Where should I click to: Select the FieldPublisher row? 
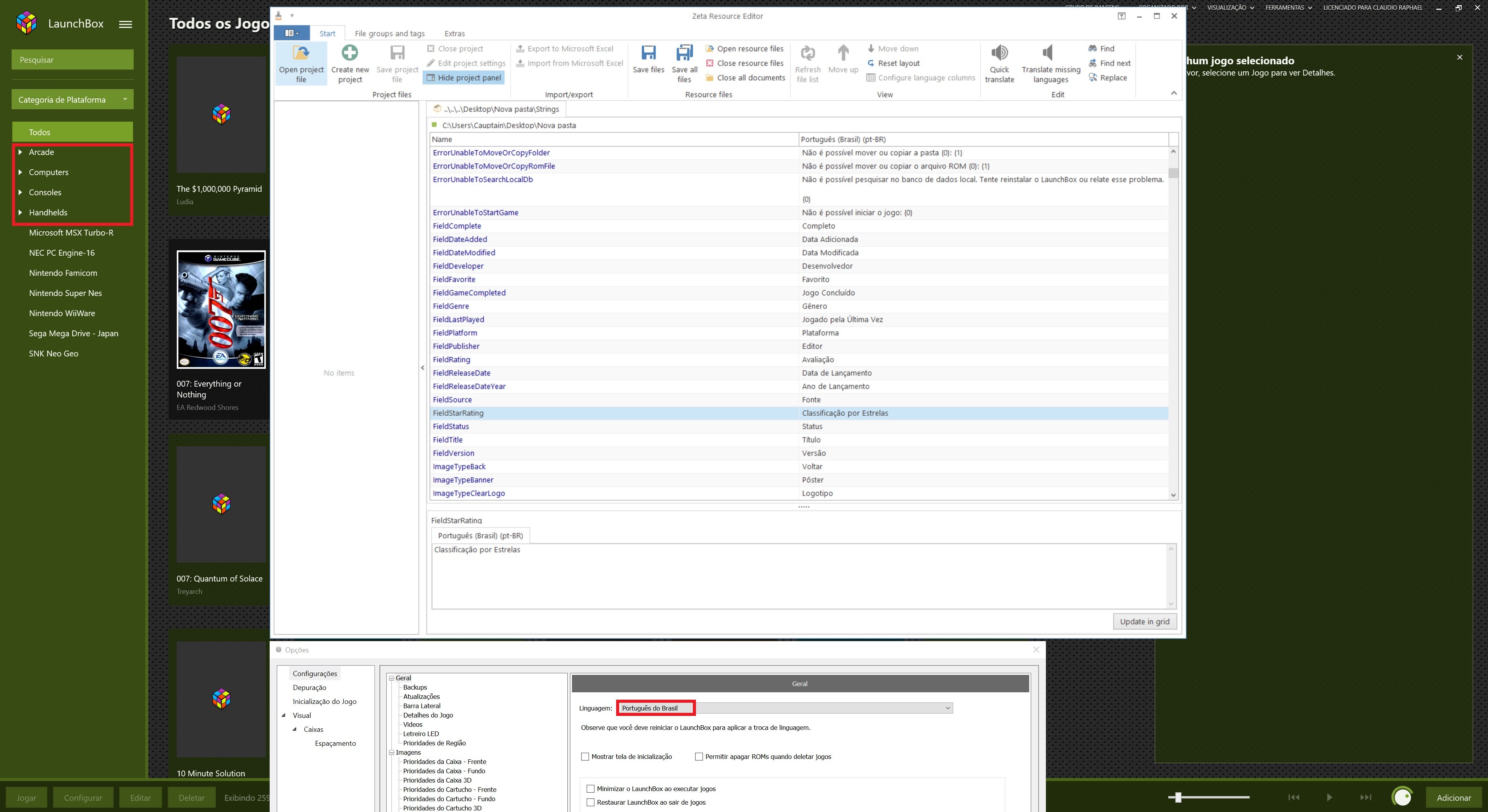click(799, 346)
